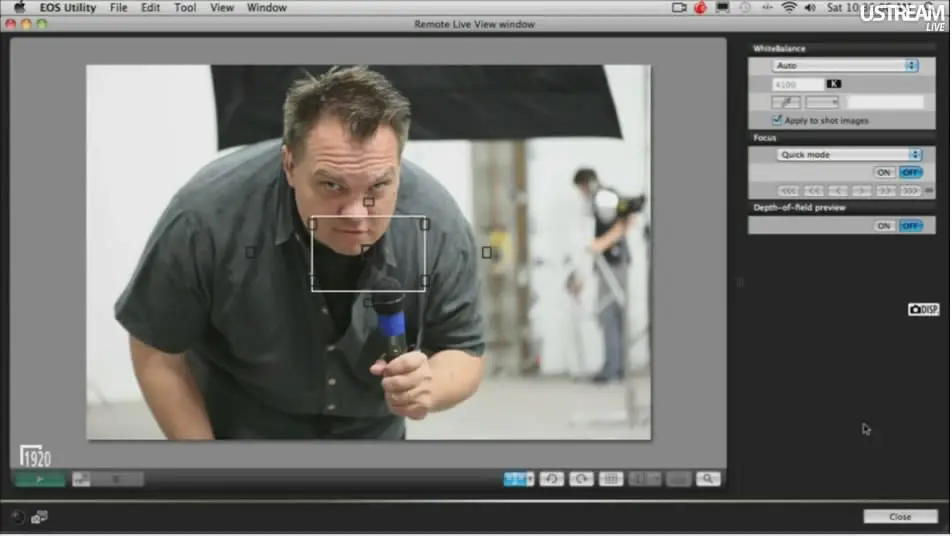Select the far right AF point
952x536 pixels.
tap(486, 252)
